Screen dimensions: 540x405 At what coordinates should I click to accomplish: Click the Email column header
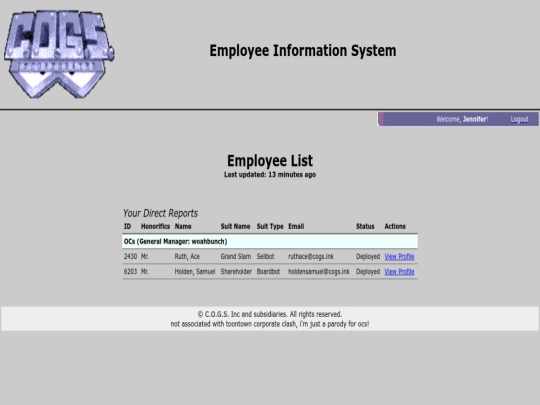(296, 226)
